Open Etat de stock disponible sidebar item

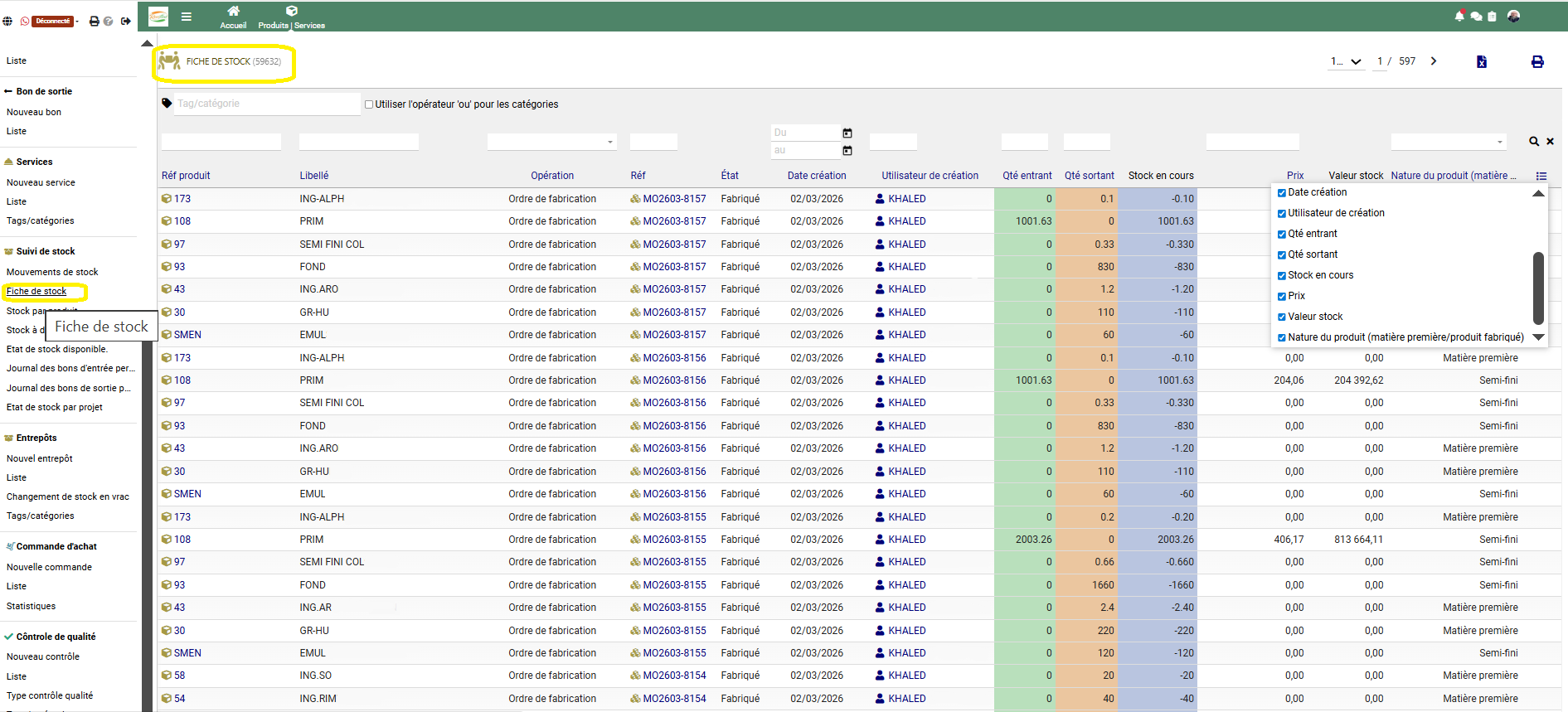(x=57, y=349)
